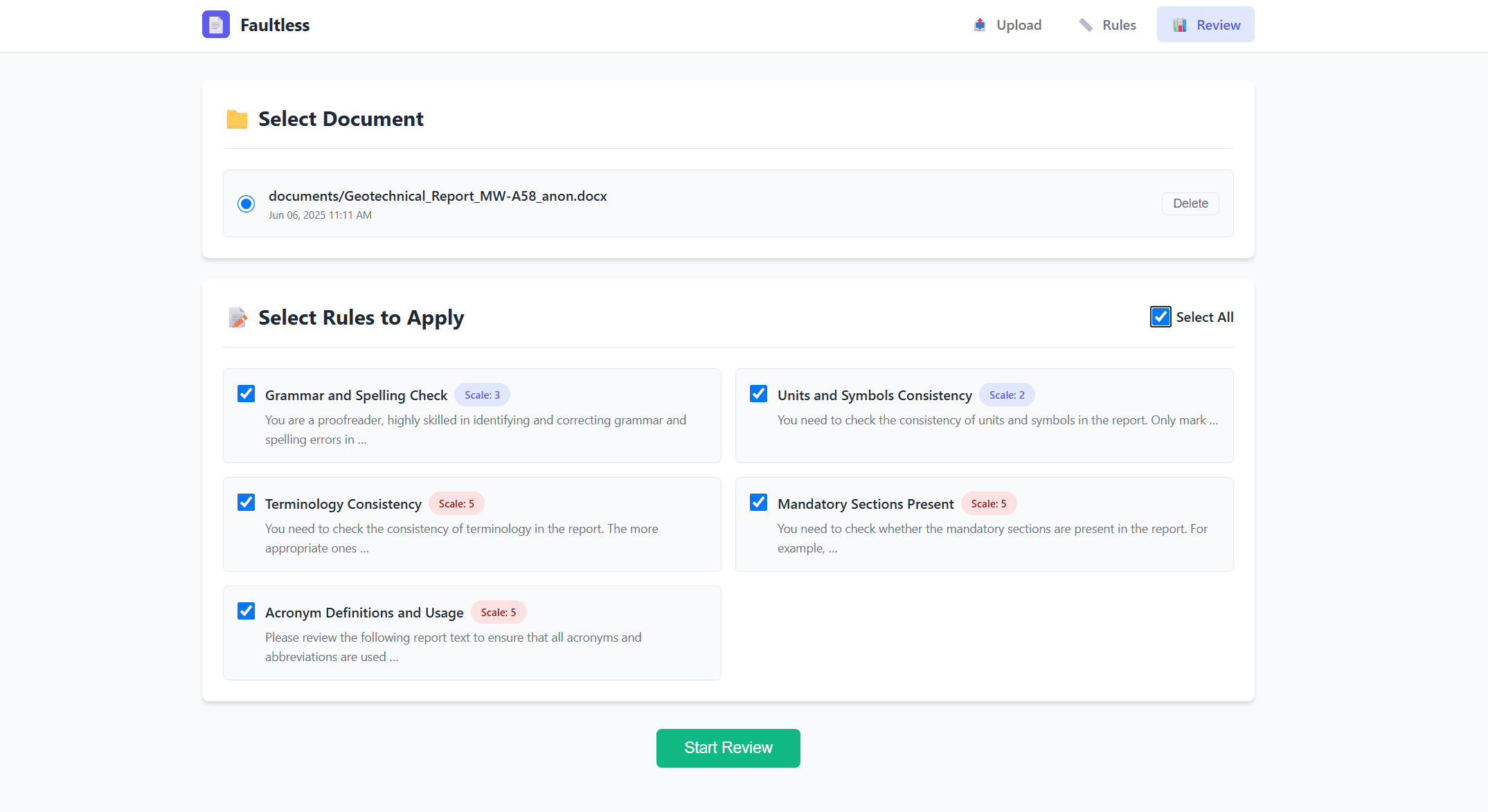Click the Scale: 3 badge on Grammar rule
The height and width of the screenshot is (812, 1488).
coord(482,395)
